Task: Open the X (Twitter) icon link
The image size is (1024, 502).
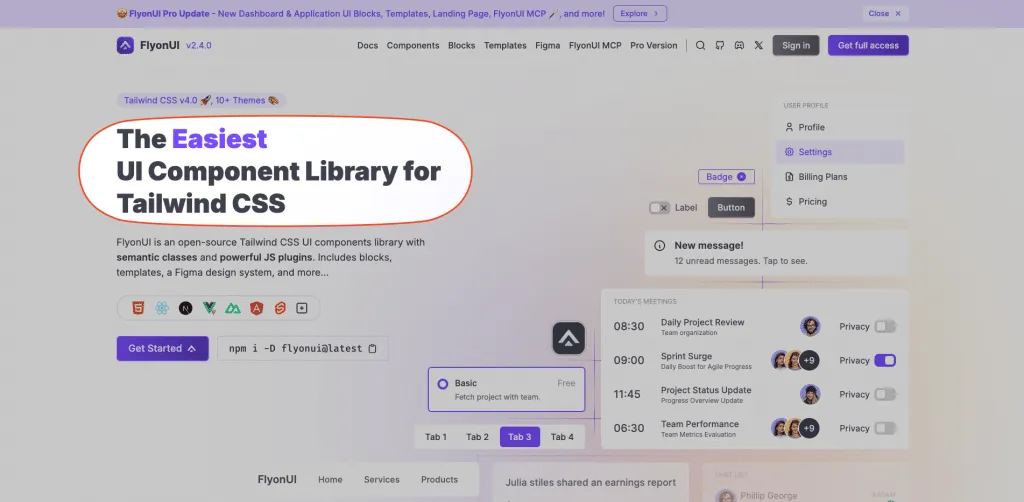Action: (x=758, y=46)
